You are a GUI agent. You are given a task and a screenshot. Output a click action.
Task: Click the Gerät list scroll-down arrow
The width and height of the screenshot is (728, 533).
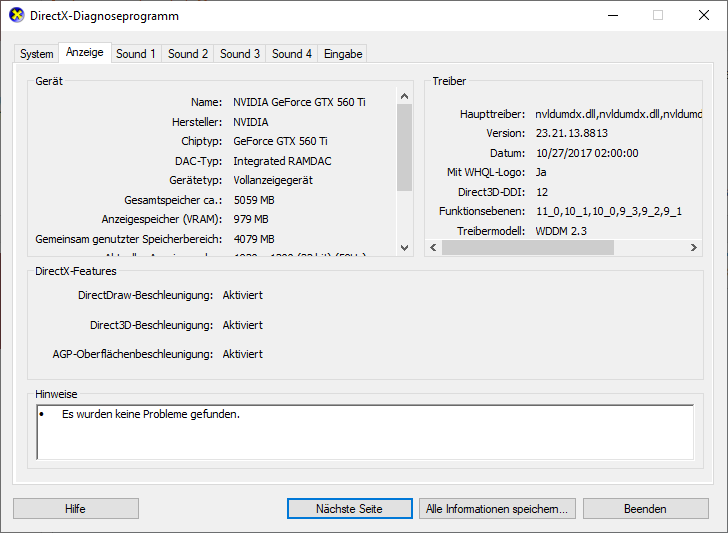[x=404, y=247]
